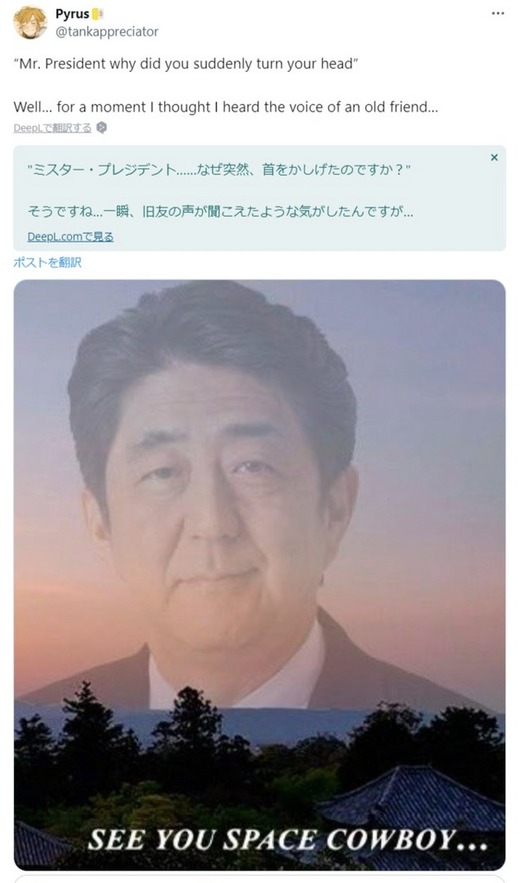Click the card edge below the photo
This screenshot has height=883, width=520.
pos(260,878)
